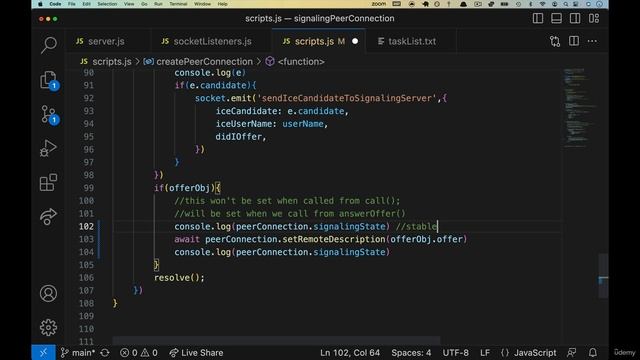This screenshot has height=360, width=640.
Task: Click the //stable comment on line 102
Action: coord(416,227)
